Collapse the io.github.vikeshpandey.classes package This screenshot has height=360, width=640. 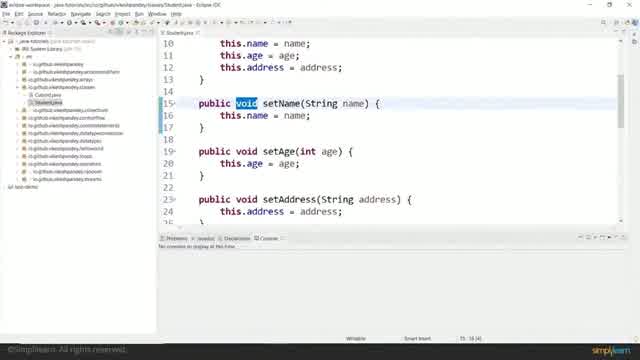tap(18, 87)
